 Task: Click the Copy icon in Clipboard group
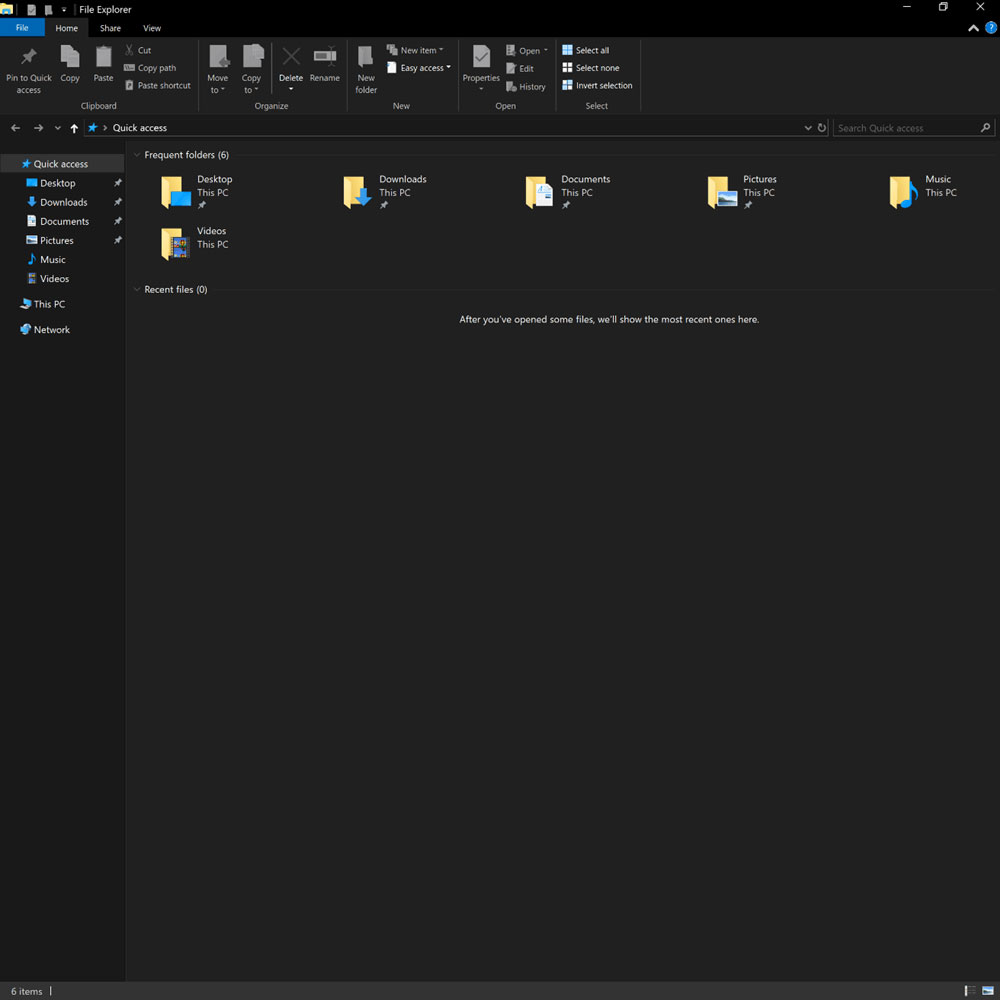[70, 58]
